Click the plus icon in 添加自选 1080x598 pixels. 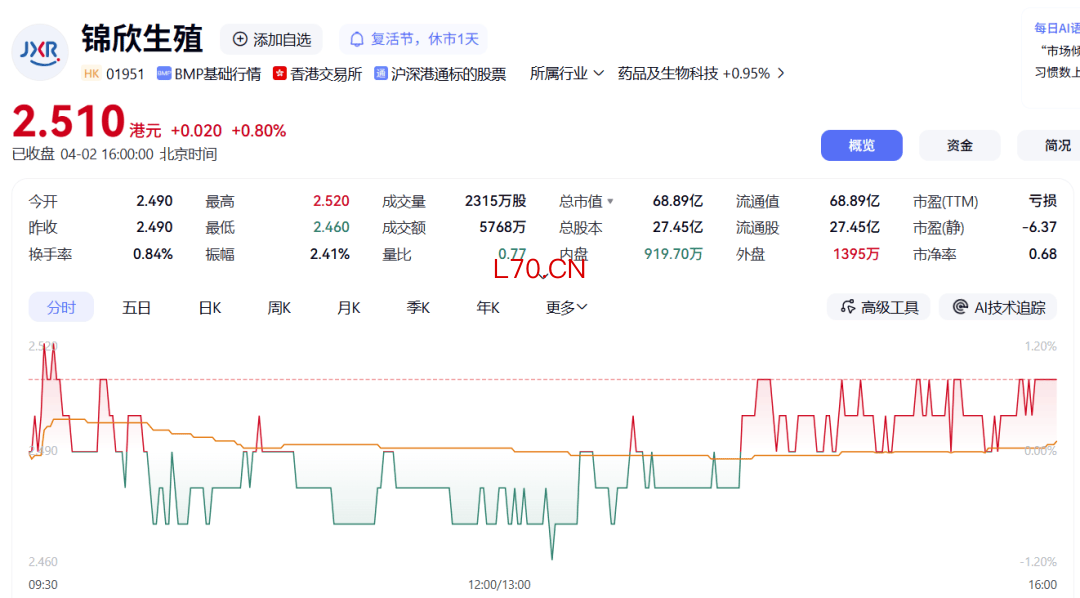(240, 39)
